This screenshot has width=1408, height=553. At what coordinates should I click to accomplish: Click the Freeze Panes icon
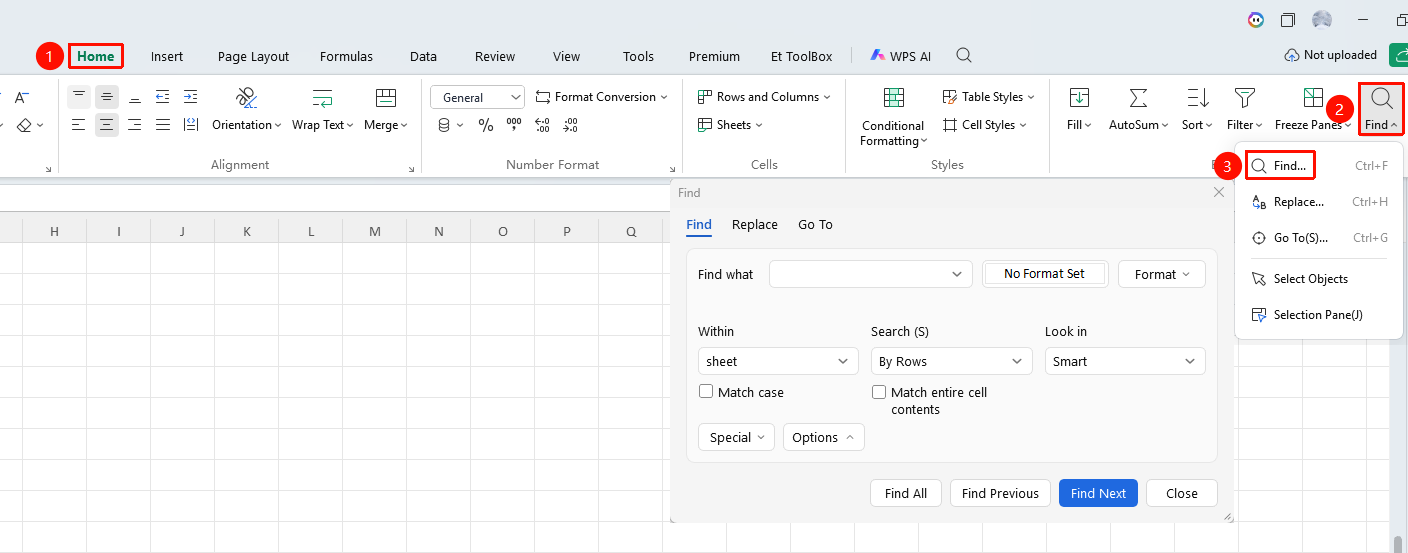(1313, 97)
